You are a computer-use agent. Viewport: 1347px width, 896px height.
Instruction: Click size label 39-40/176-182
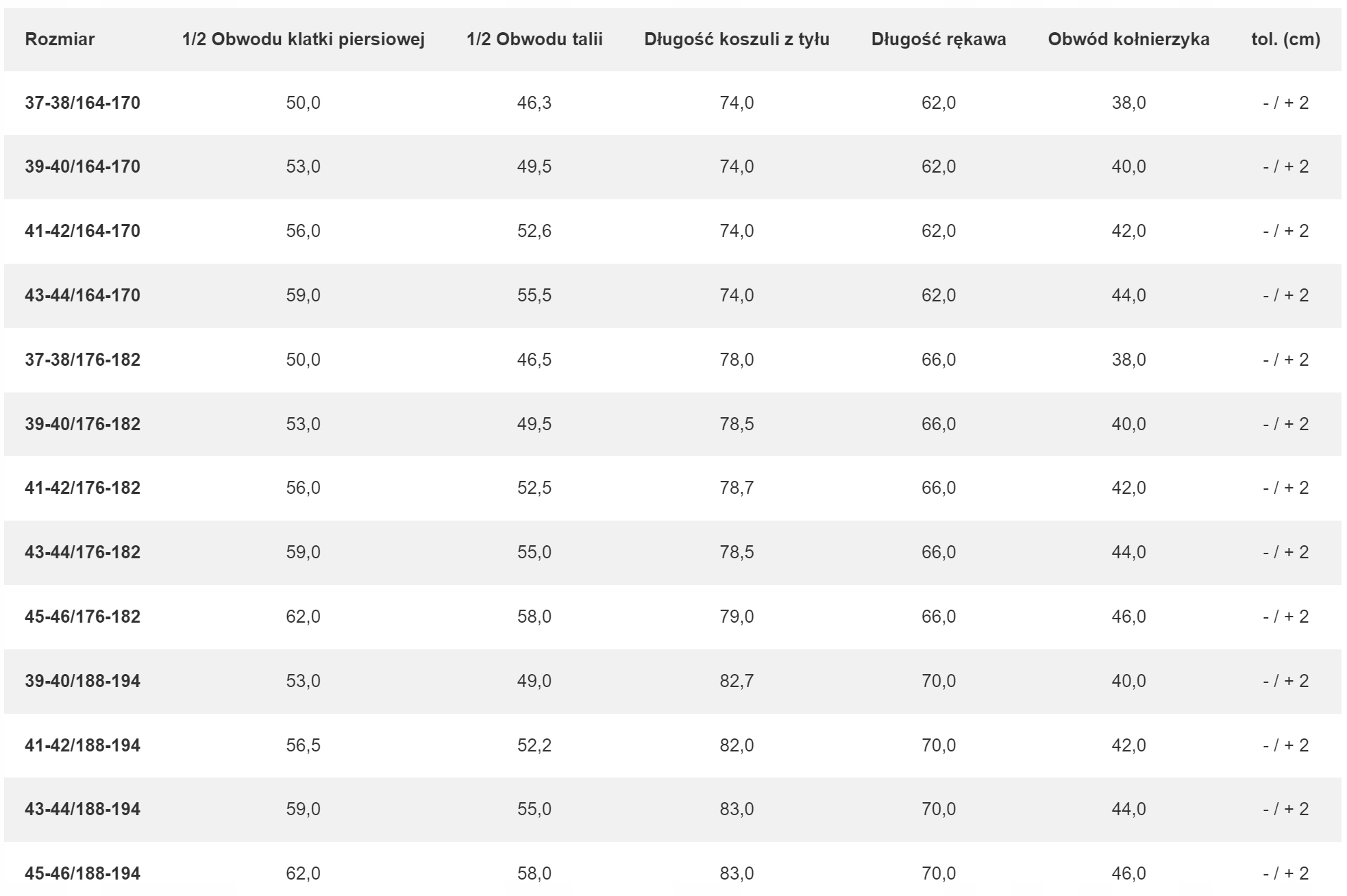click(82, 424)
